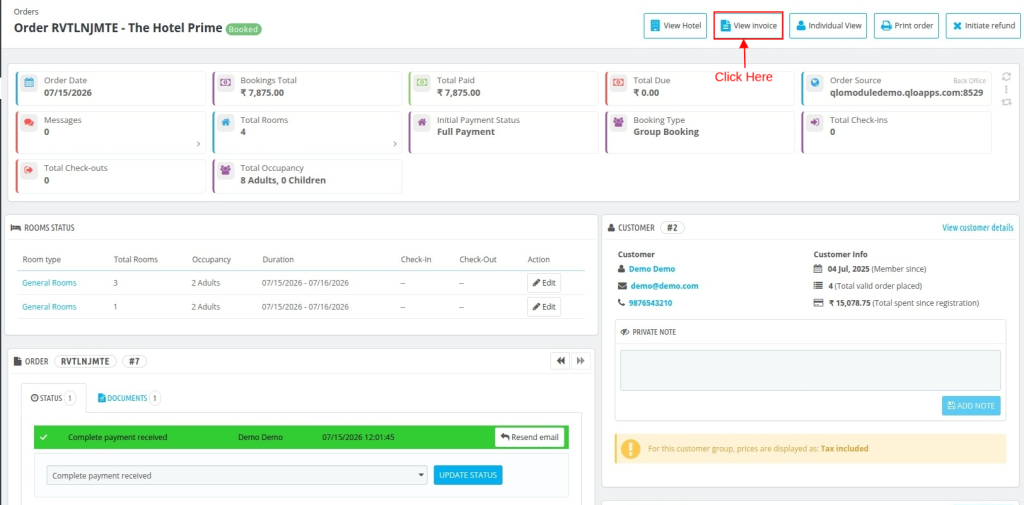1024x505 pixels.
Task: Open View customer details link
Action: (x=978, y=228)
